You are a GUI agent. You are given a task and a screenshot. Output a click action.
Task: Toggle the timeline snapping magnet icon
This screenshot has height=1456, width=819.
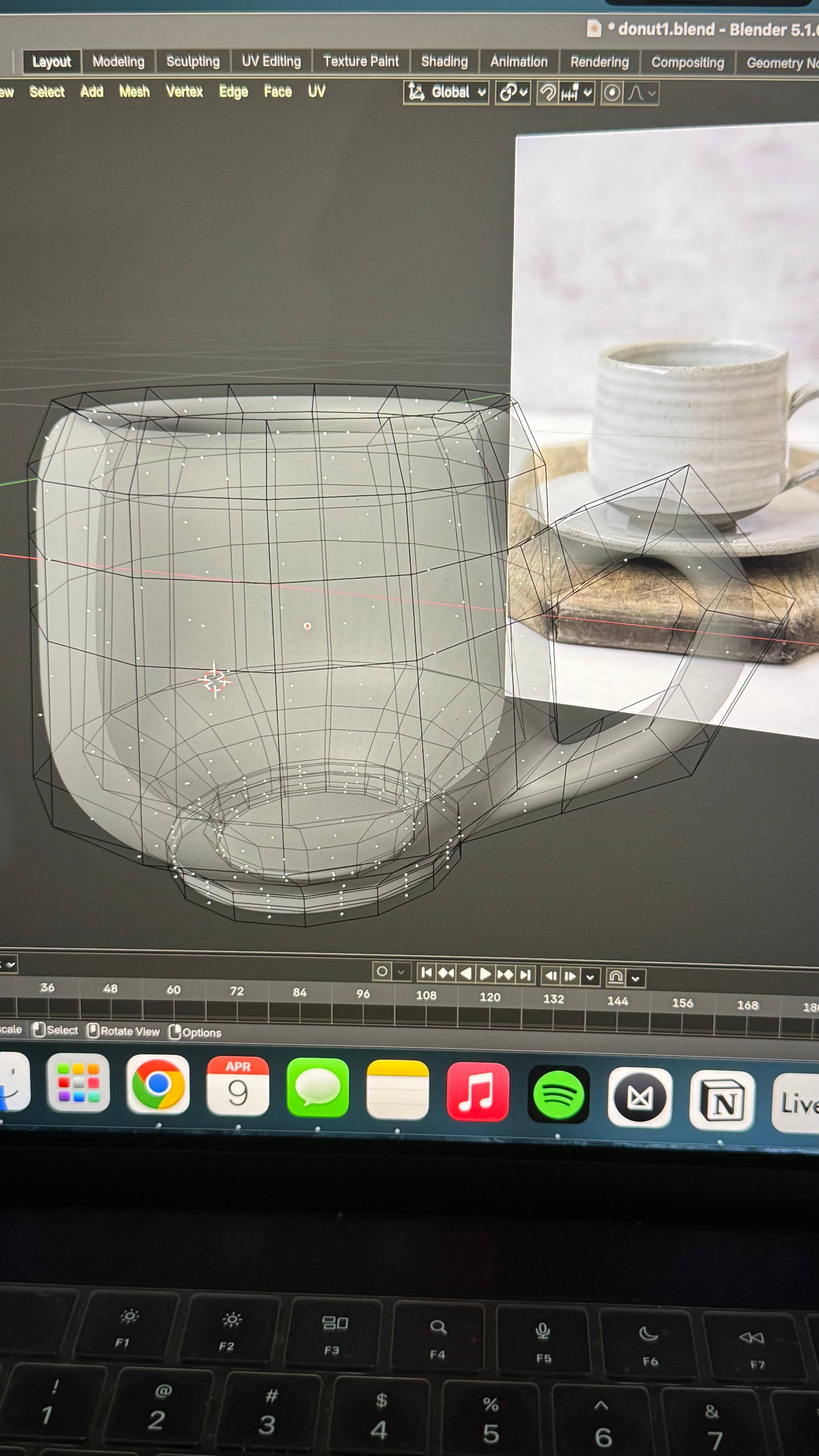click(616, 977)
